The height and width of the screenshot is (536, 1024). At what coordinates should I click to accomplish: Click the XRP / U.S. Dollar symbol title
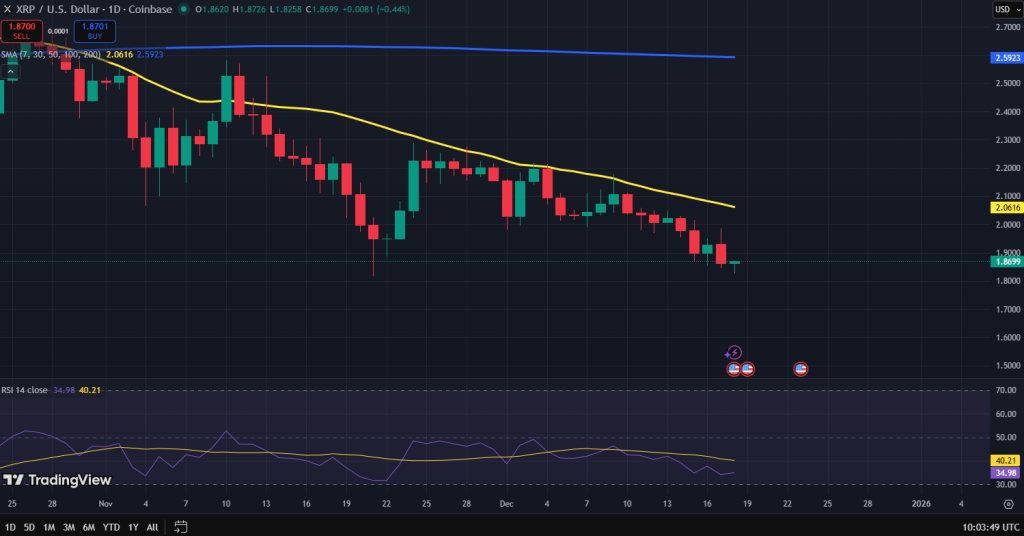coord(94,9)
